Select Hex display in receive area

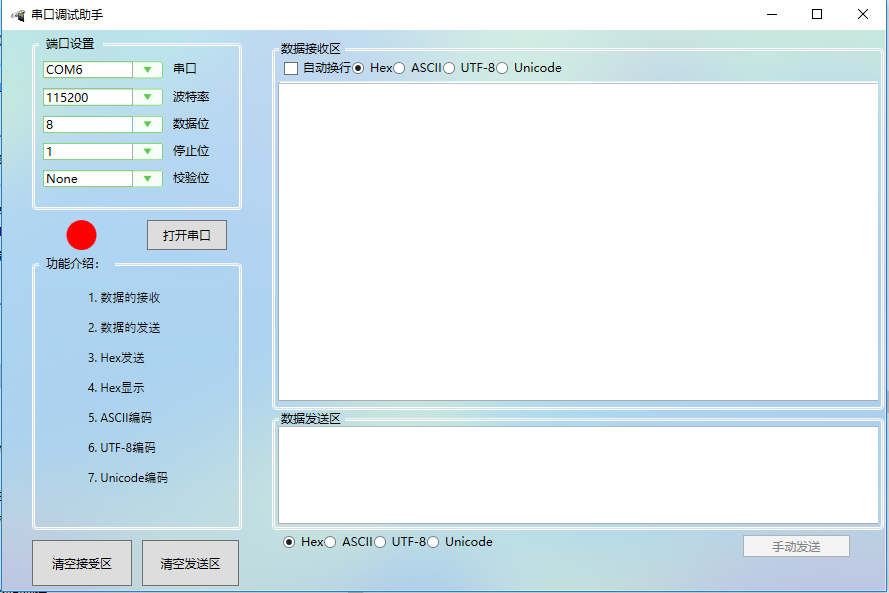[x=358, y=69]
